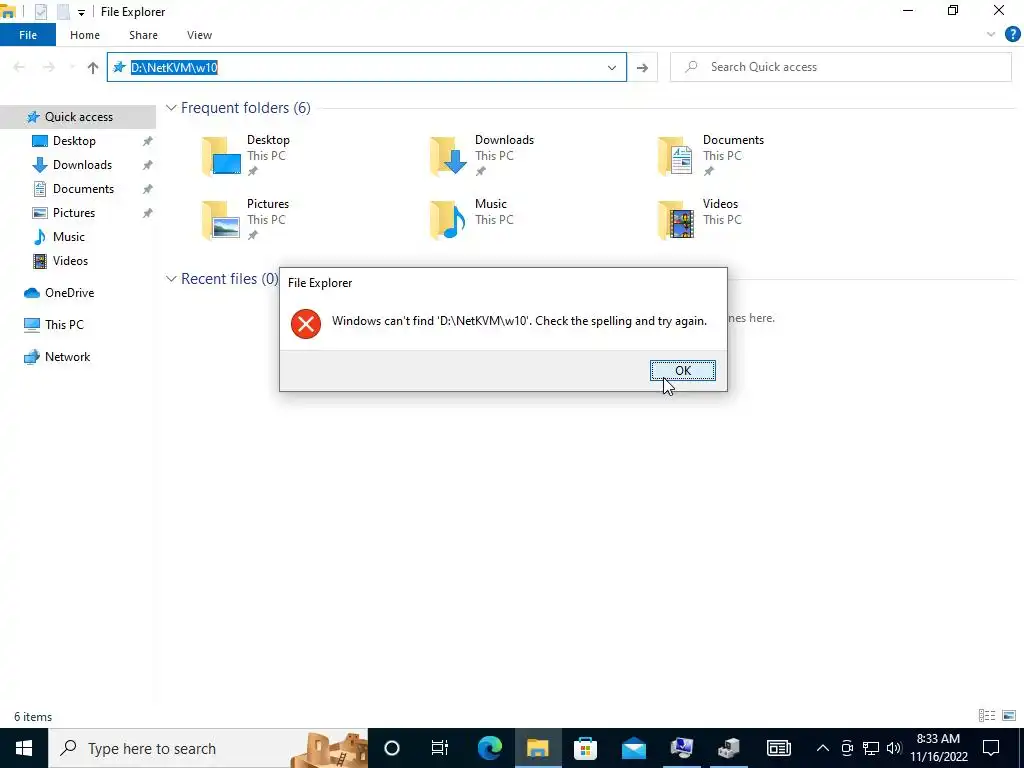The width and height of the screenshot is (1024, 768).
Task: Select Quick access in navigation pane
Action: [x=78, y=117]
